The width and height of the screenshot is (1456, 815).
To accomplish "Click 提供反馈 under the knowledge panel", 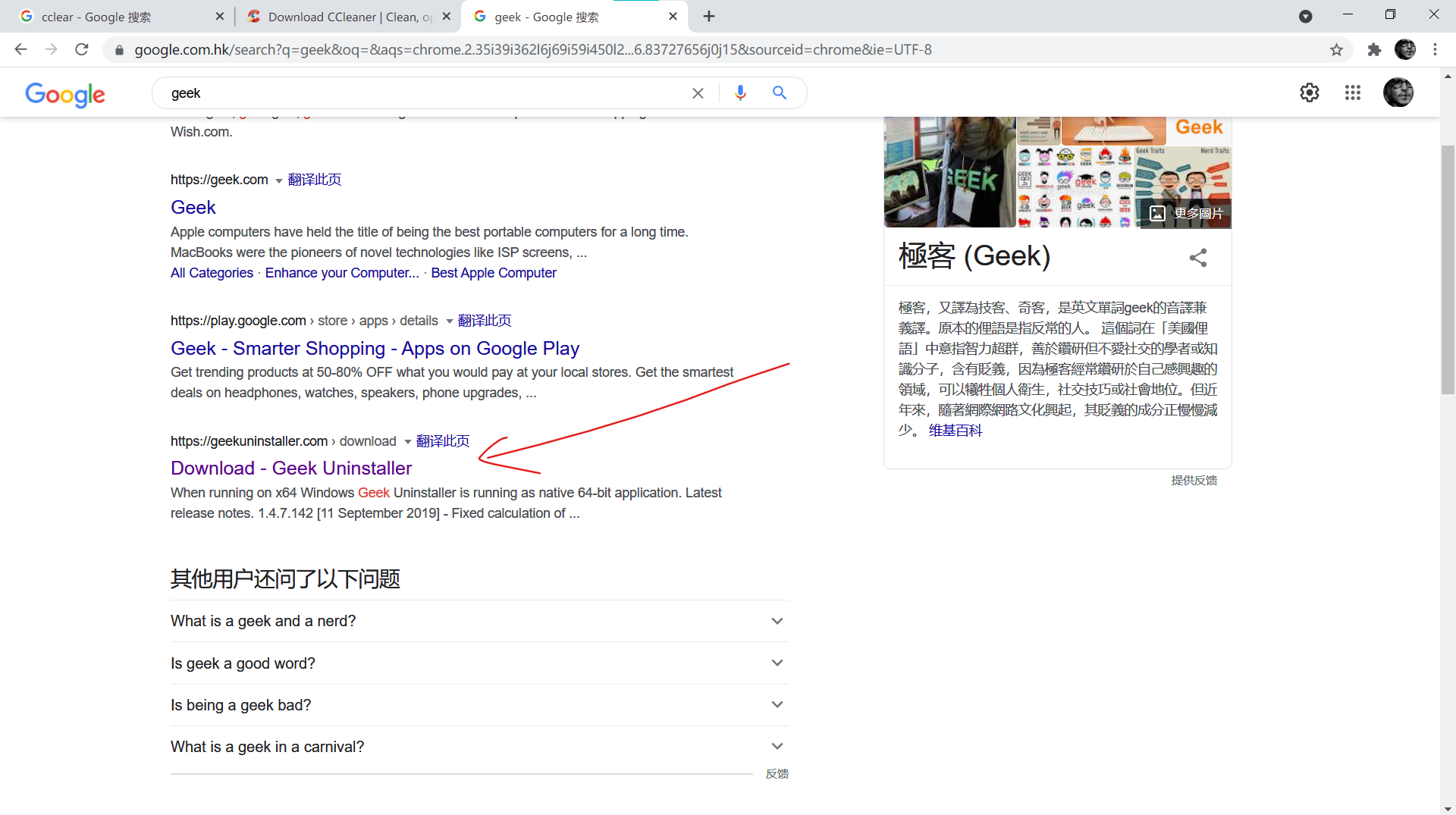I will point(1194,480).
